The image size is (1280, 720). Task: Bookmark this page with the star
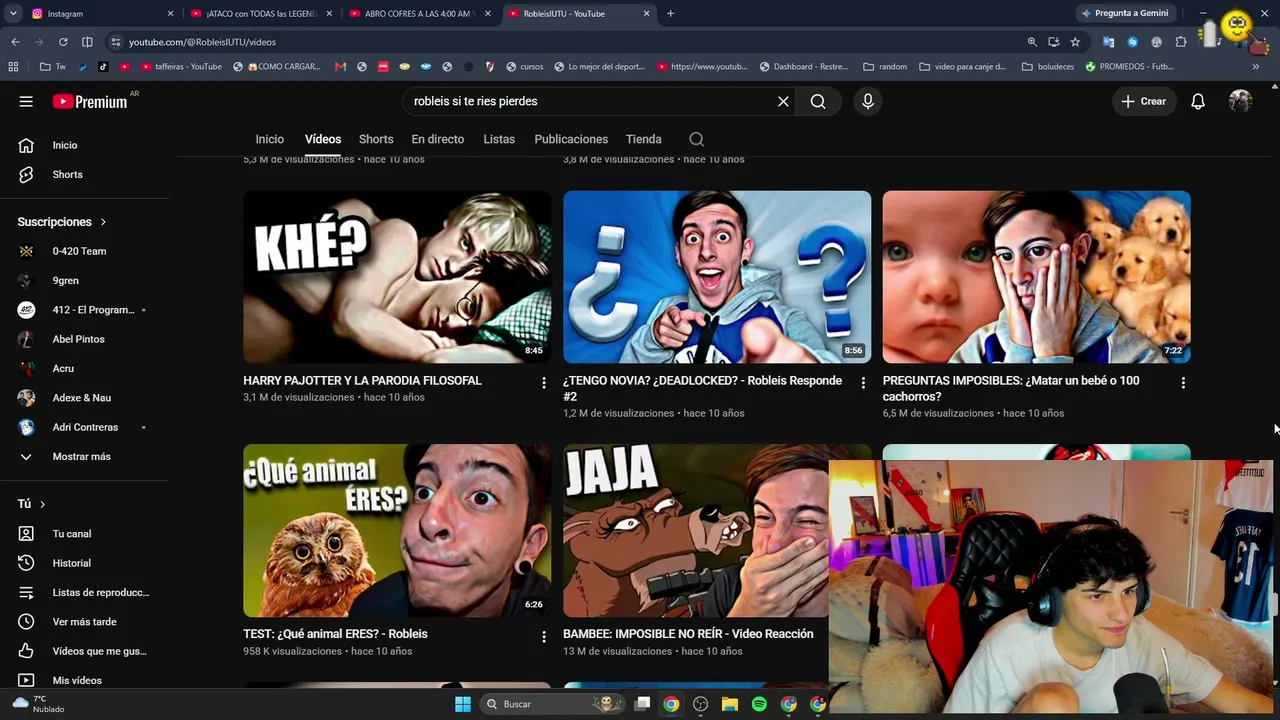coord(1075,42)
